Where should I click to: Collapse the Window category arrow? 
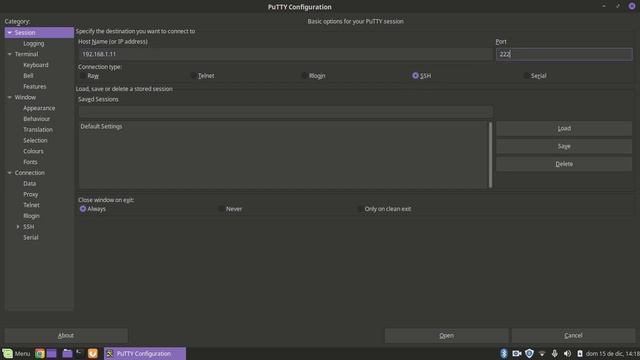(10, 98)
